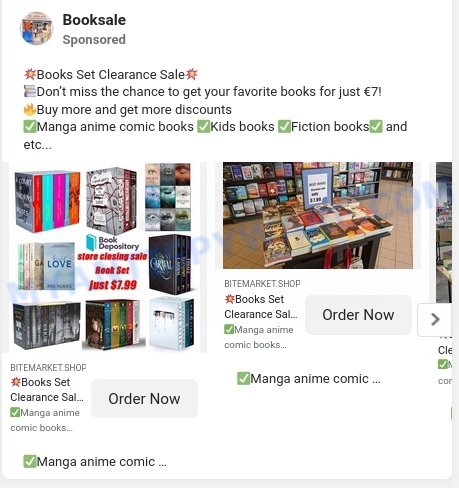Image resolution: width=459 pixels, height=489 pixels.
Task: Open the Booksale profile picture
Action: (37, 29)
